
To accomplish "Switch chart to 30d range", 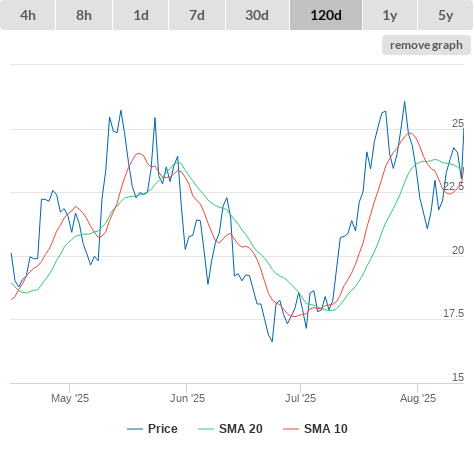I will 257,15.
